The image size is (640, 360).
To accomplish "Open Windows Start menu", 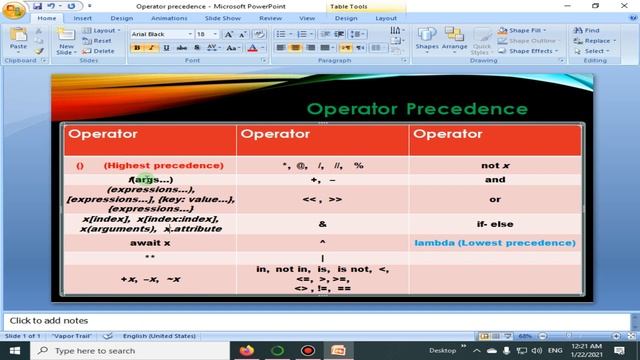I will (15, 351).
